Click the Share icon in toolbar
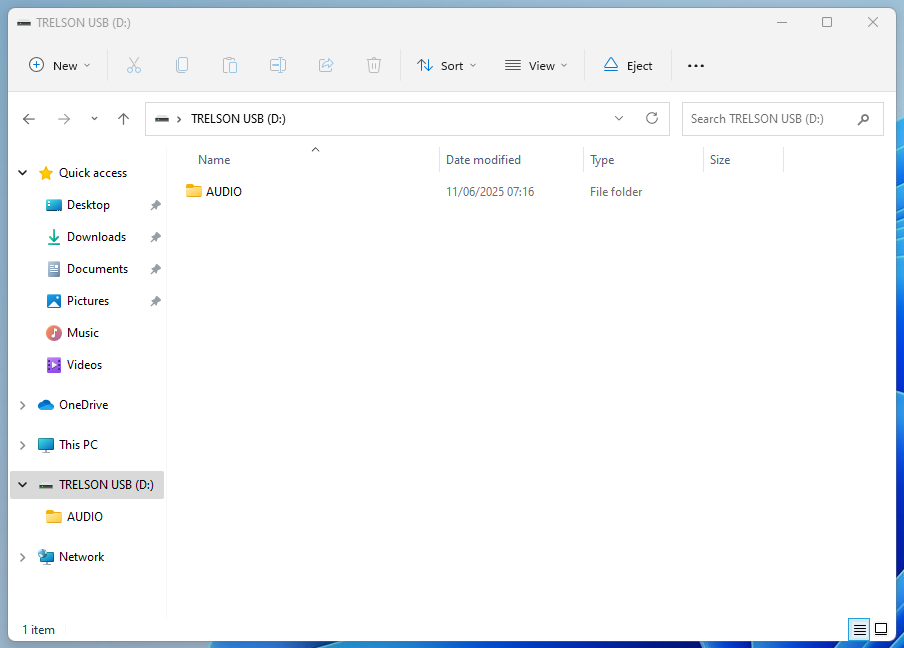904x648 pixels. (326, 66)
